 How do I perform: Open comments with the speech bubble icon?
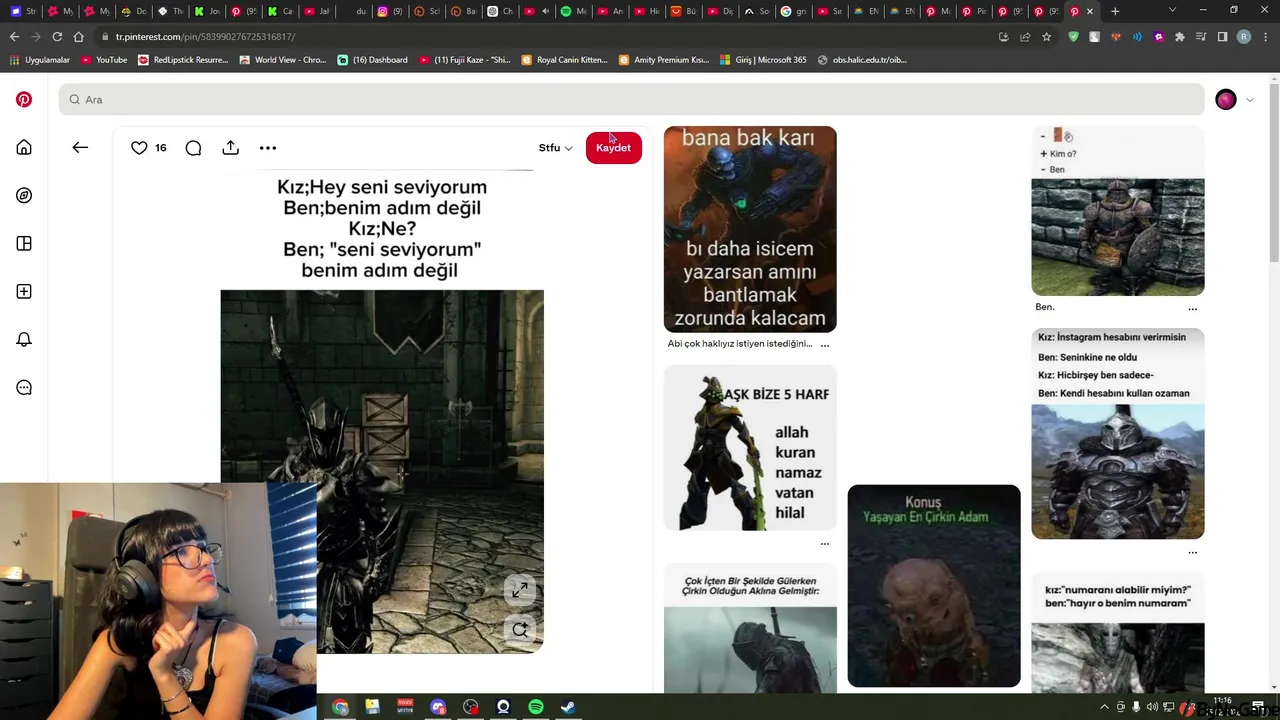(193, 148)
